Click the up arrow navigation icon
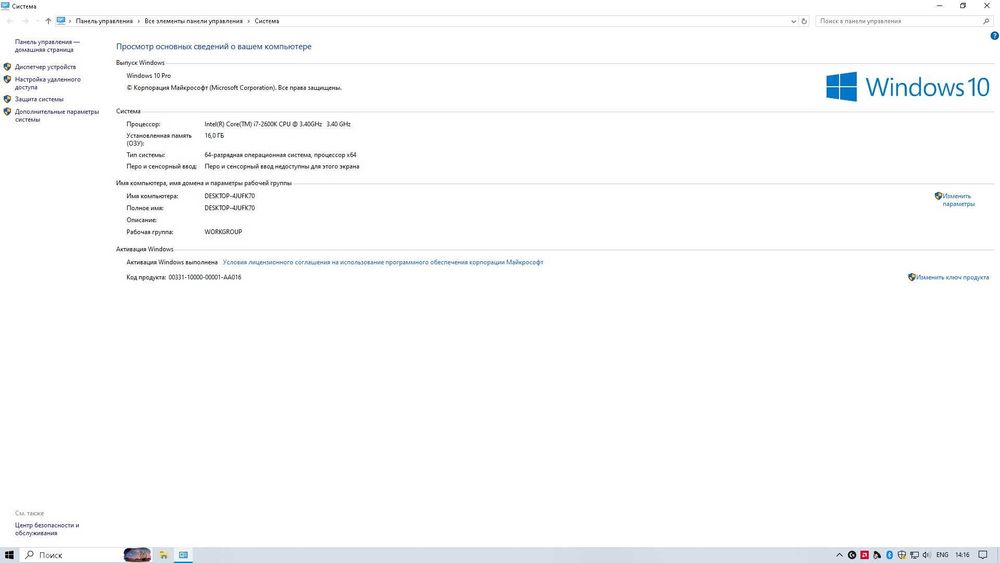This screenshot has height=563, width=1000. (48, 21)
